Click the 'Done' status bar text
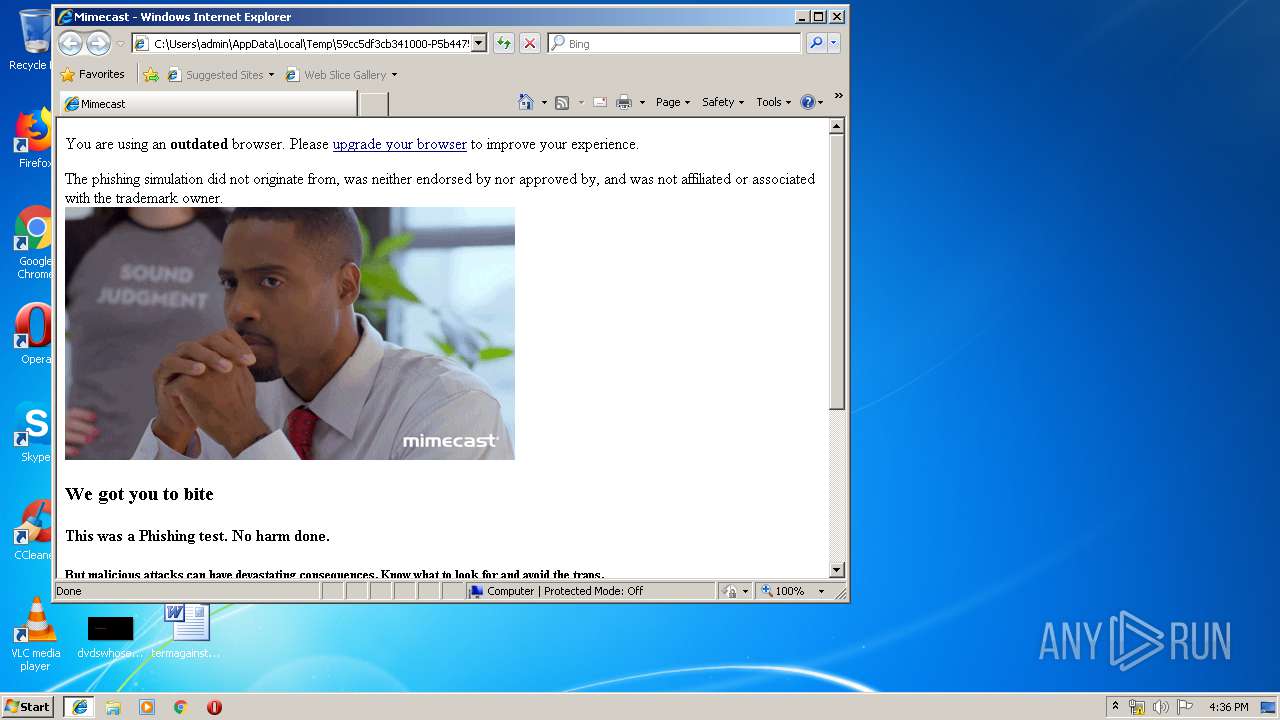Screen dimensions: 1280x720 click(69, 591)
